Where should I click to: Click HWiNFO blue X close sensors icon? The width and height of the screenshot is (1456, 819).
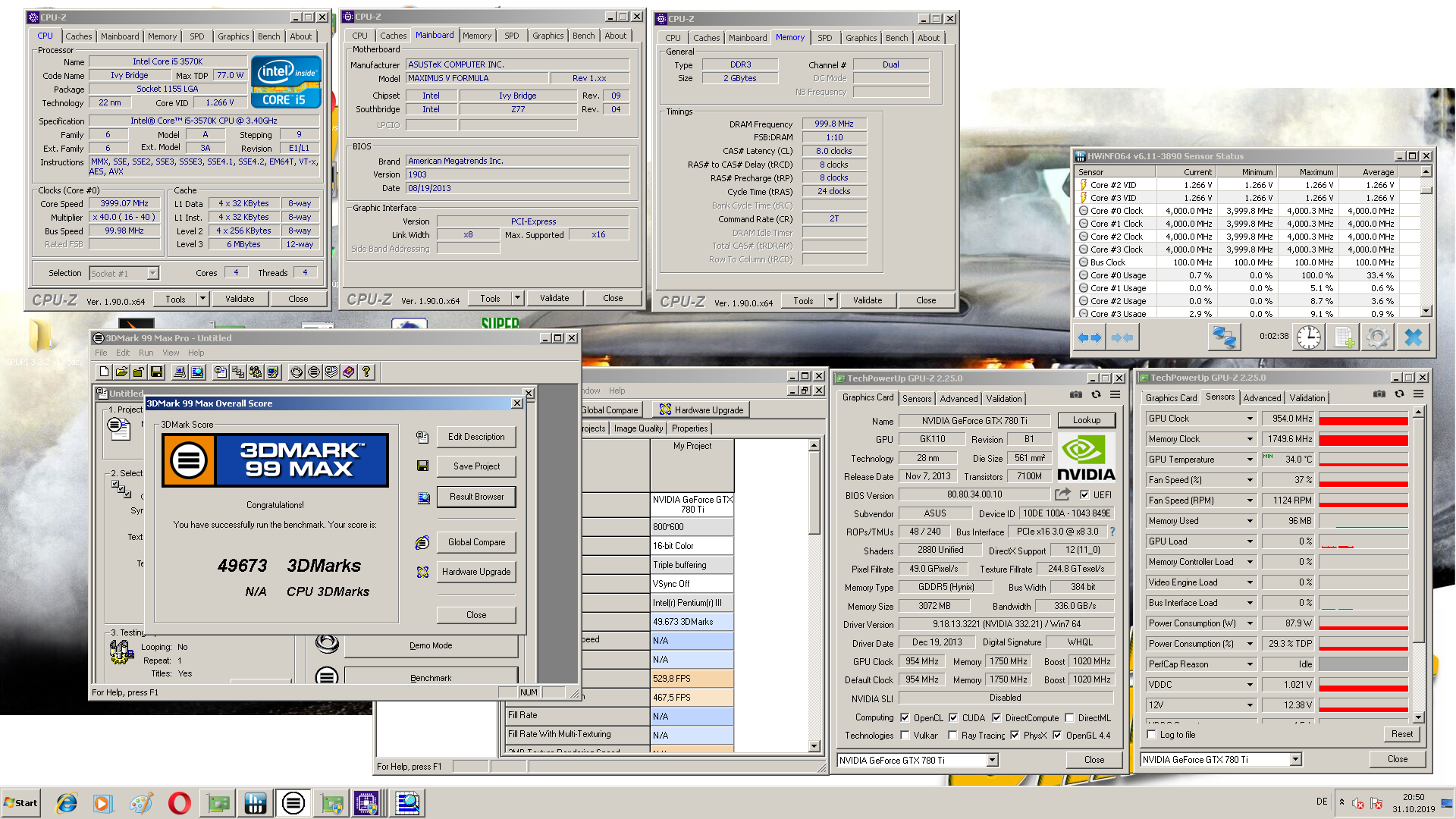click(x=1413, y=337)
